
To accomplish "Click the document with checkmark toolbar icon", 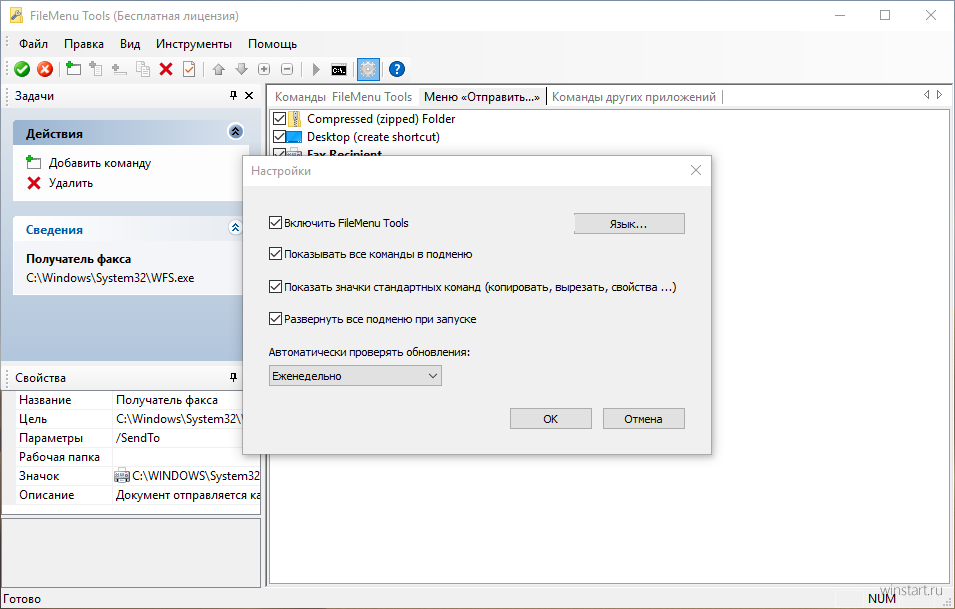I will [189, 69].
